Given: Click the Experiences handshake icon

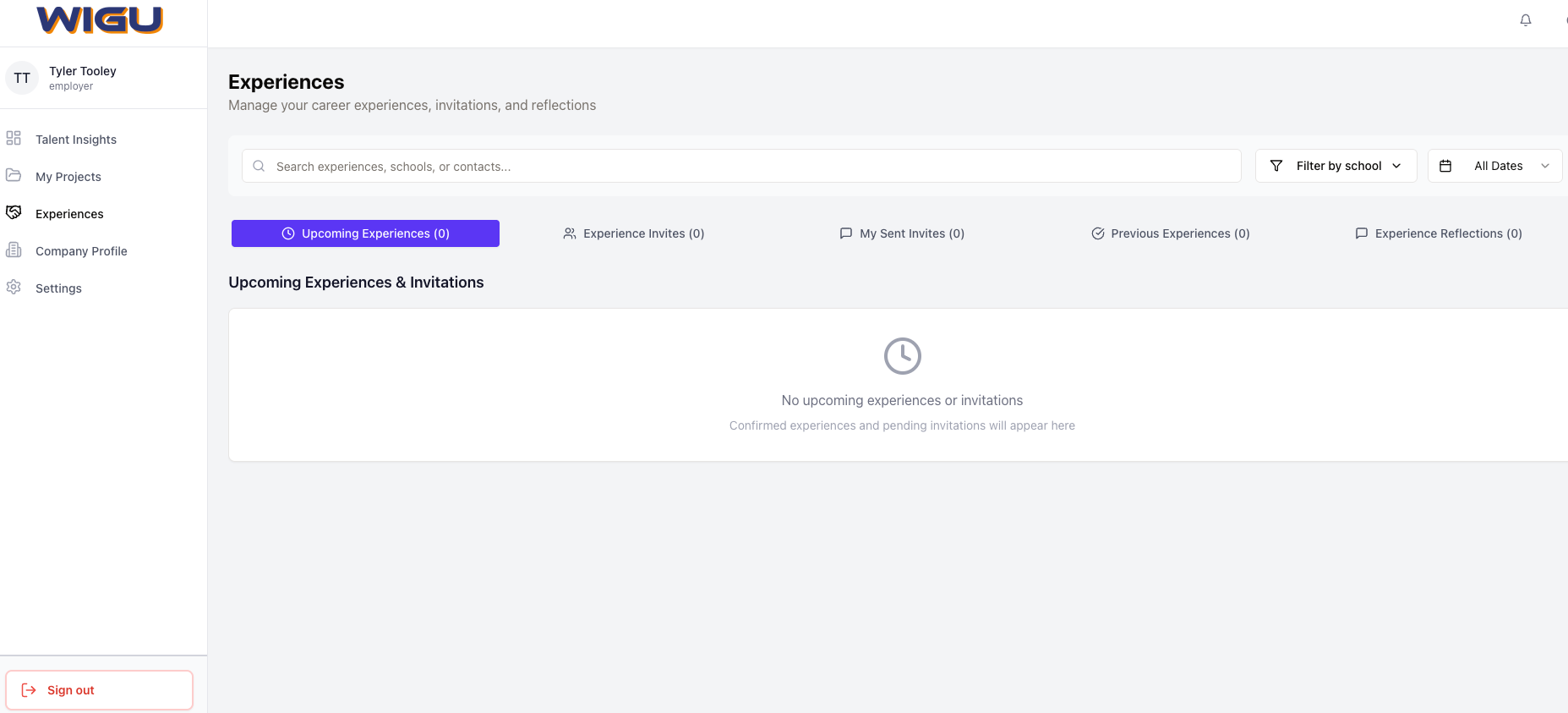Looking at the screenshot, I should coord(14,212).
